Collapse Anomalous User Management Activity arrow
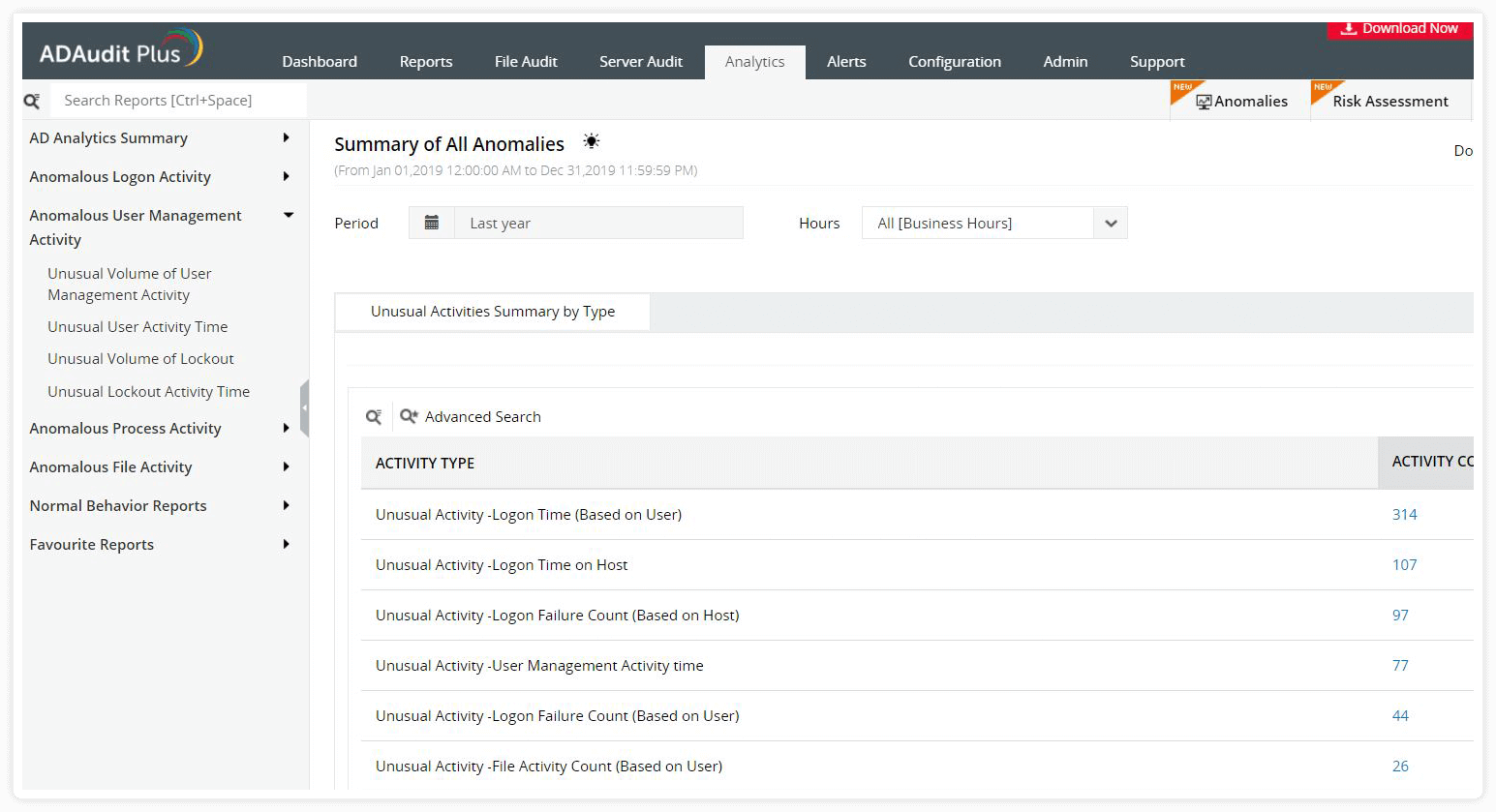 pyautogui.click(x=288, y=215)
